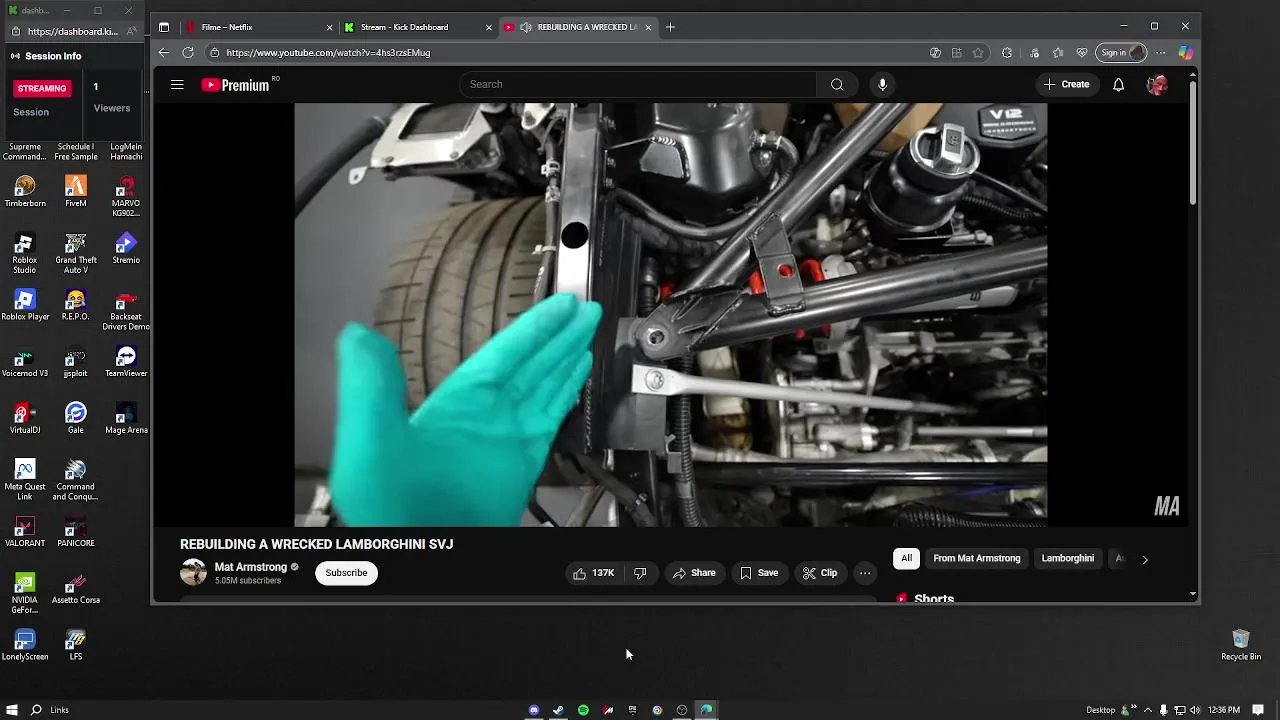This screenshot has width=1280, height=720.
Task: Show hidden system tray icons
Action: (x=1148, y=710)
